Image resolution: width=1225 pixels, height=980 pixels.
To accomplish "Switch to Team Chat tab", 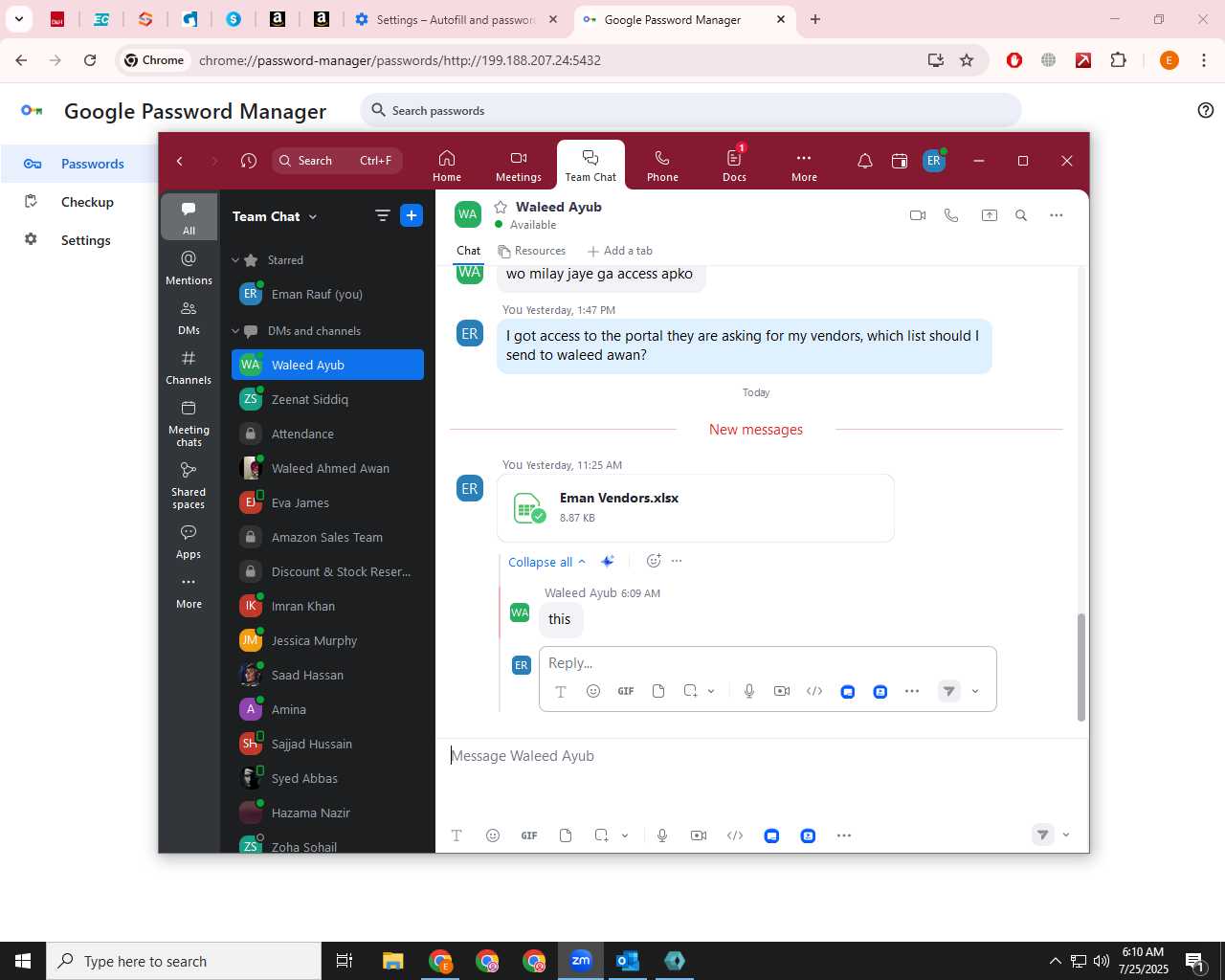I will pyautogui.click(x=590, y=166).
